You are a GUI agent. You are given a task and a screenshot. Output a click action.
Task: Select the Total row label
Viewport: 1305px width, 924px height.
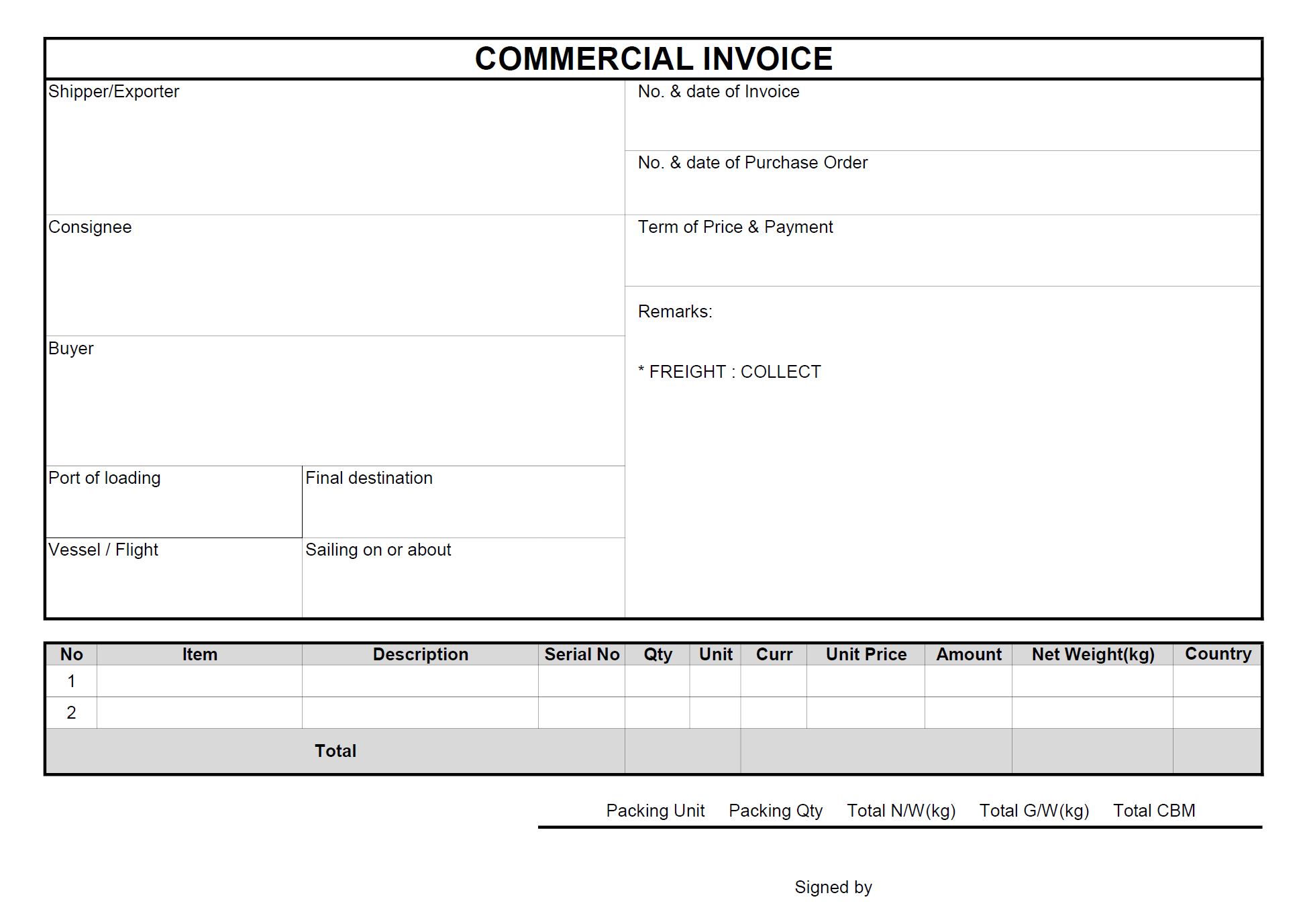[x=335, y=751]
